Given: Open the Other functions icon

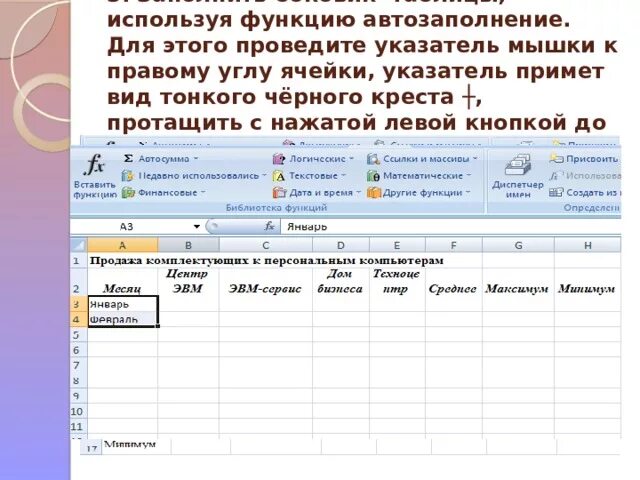Looking at the screenshot, I should click(373, 192).
